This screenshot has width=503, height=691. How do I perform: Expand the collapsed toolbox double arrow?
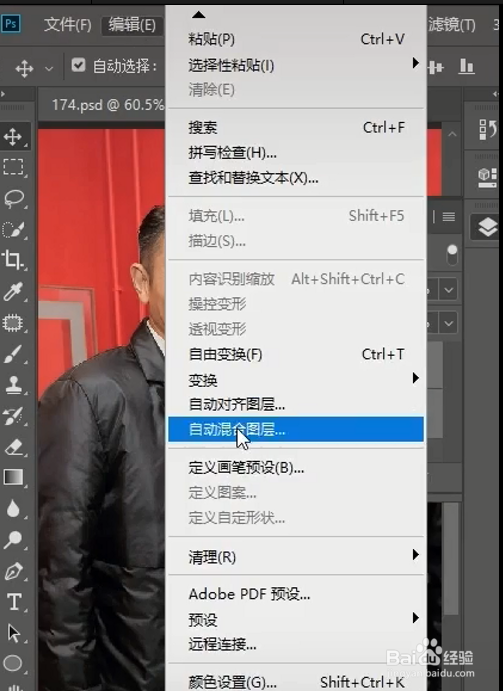[x=3, y=94]
